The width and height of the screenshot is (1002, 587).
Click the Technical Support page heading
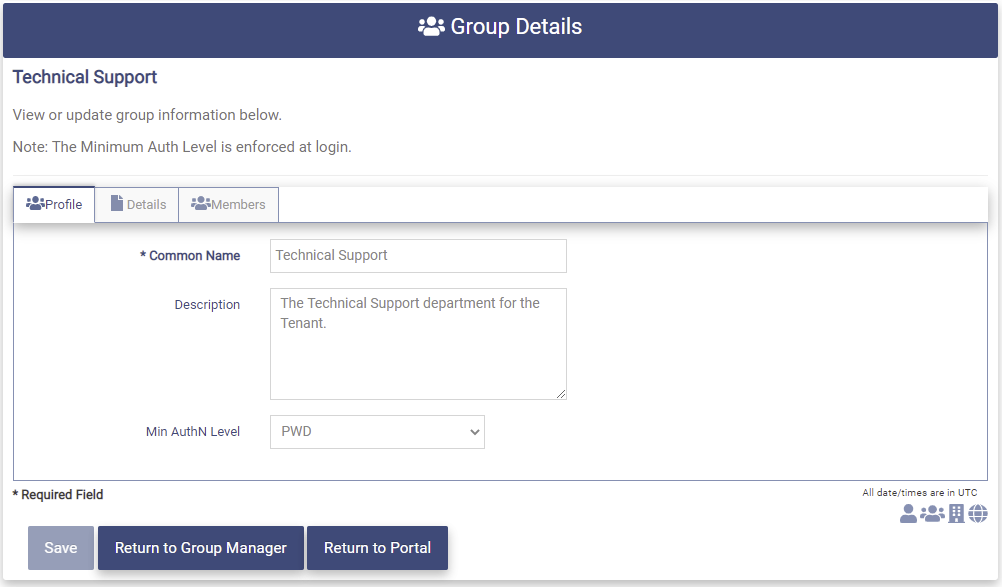point(85,77)
